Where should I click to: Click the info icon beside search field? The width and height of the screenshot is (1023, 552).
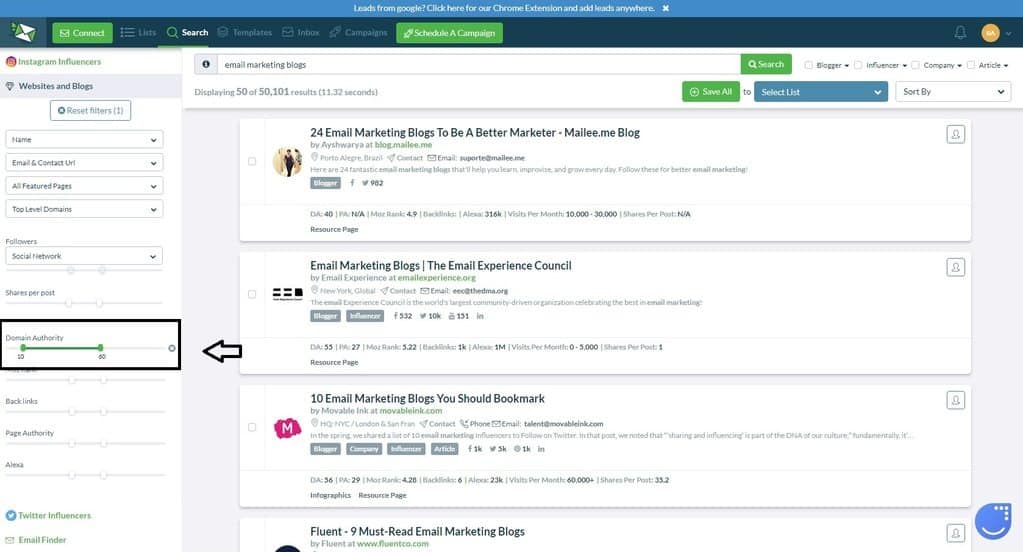tap(206, 64)
